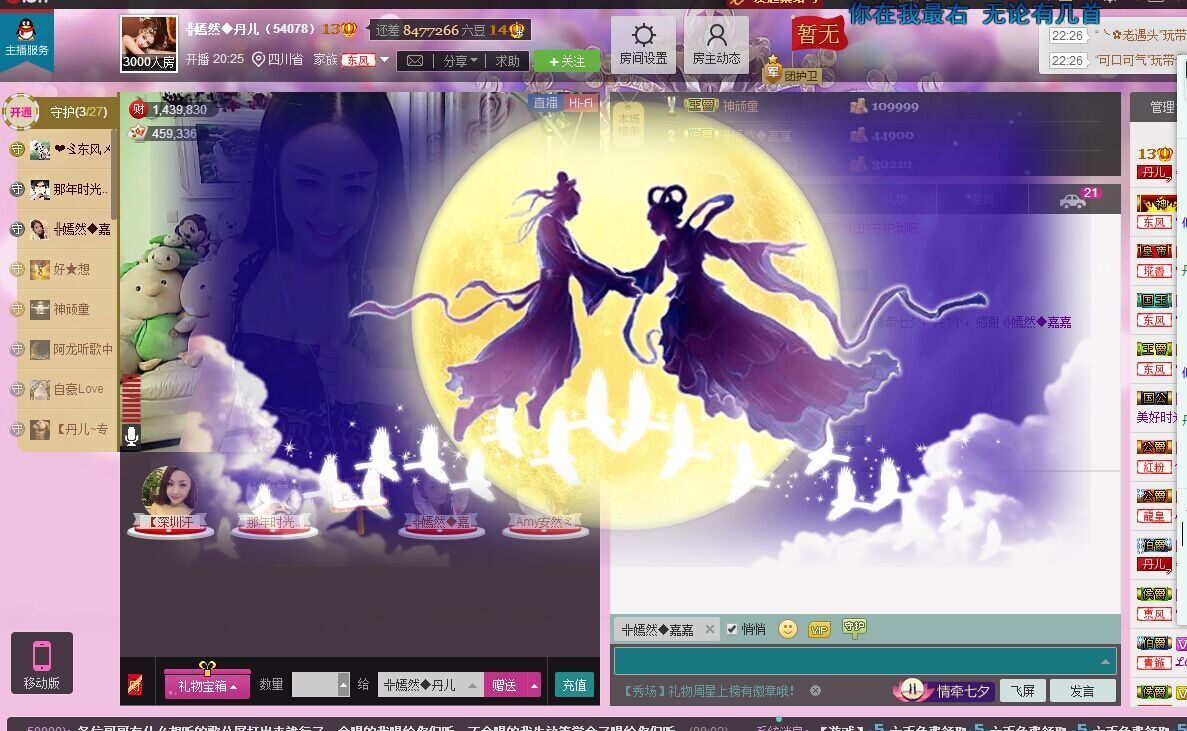Open the car icon tab with 21 badge
This screenshot has width=1187, height=731.
pyautogui.click(x=1074, y=199)
